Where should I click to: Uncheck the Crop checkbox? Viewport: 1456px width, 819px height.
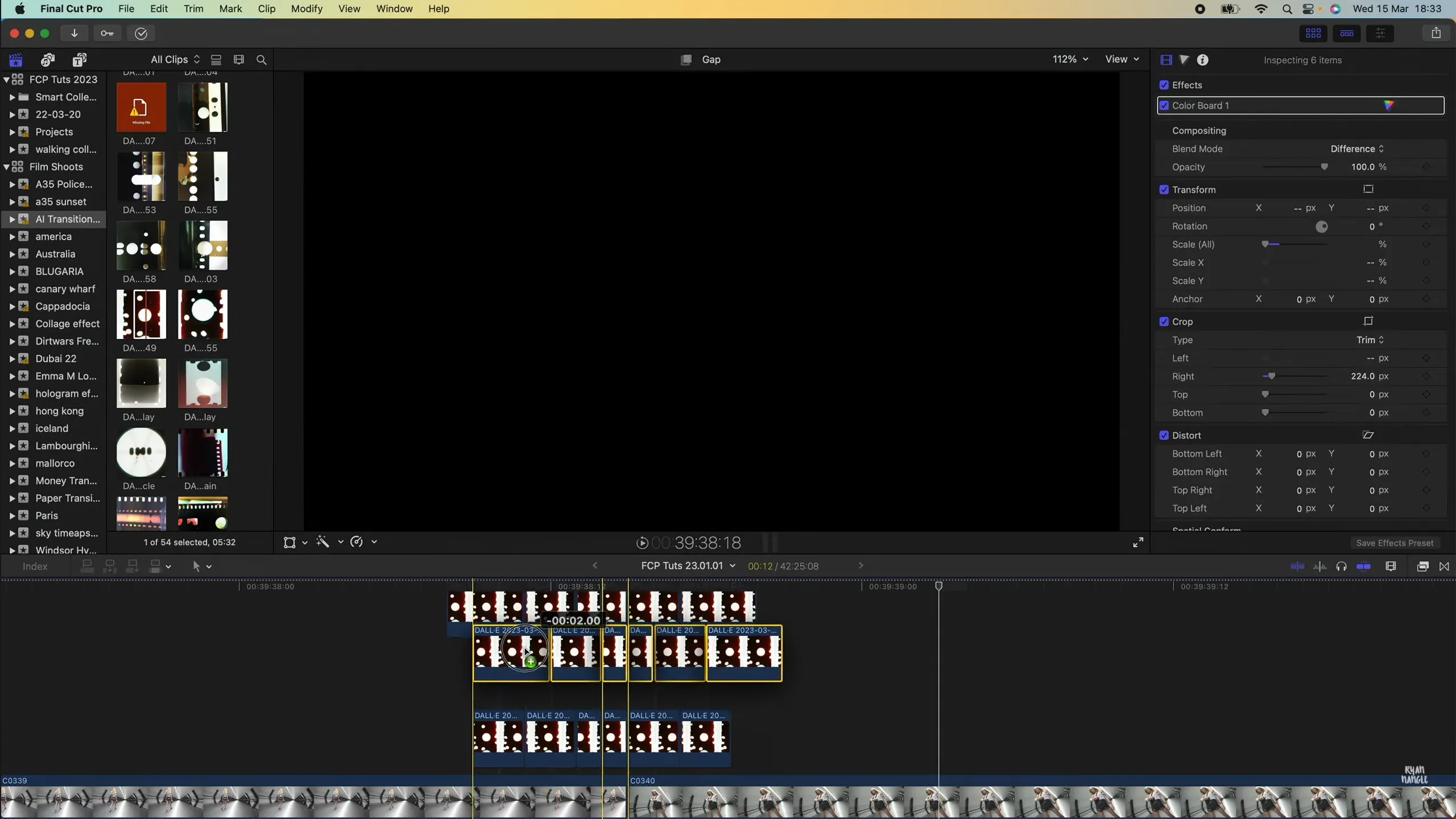(1164, 321)
